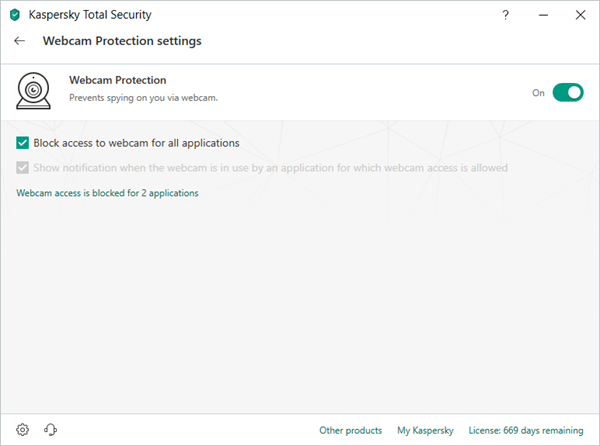Uncheck Block access to webcam for all applications
This screenshot has width=600, height=446.
(x=23, y=143)
